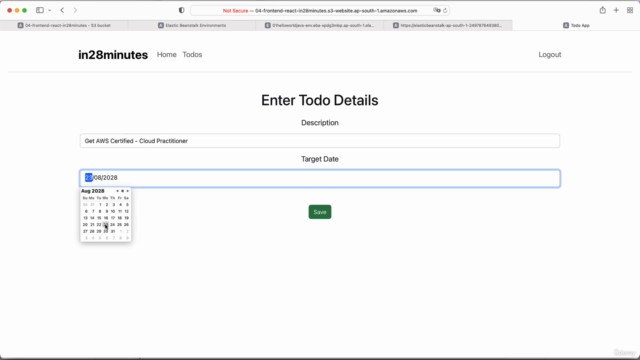Pick date 27 in the calendar

point(85,231)
